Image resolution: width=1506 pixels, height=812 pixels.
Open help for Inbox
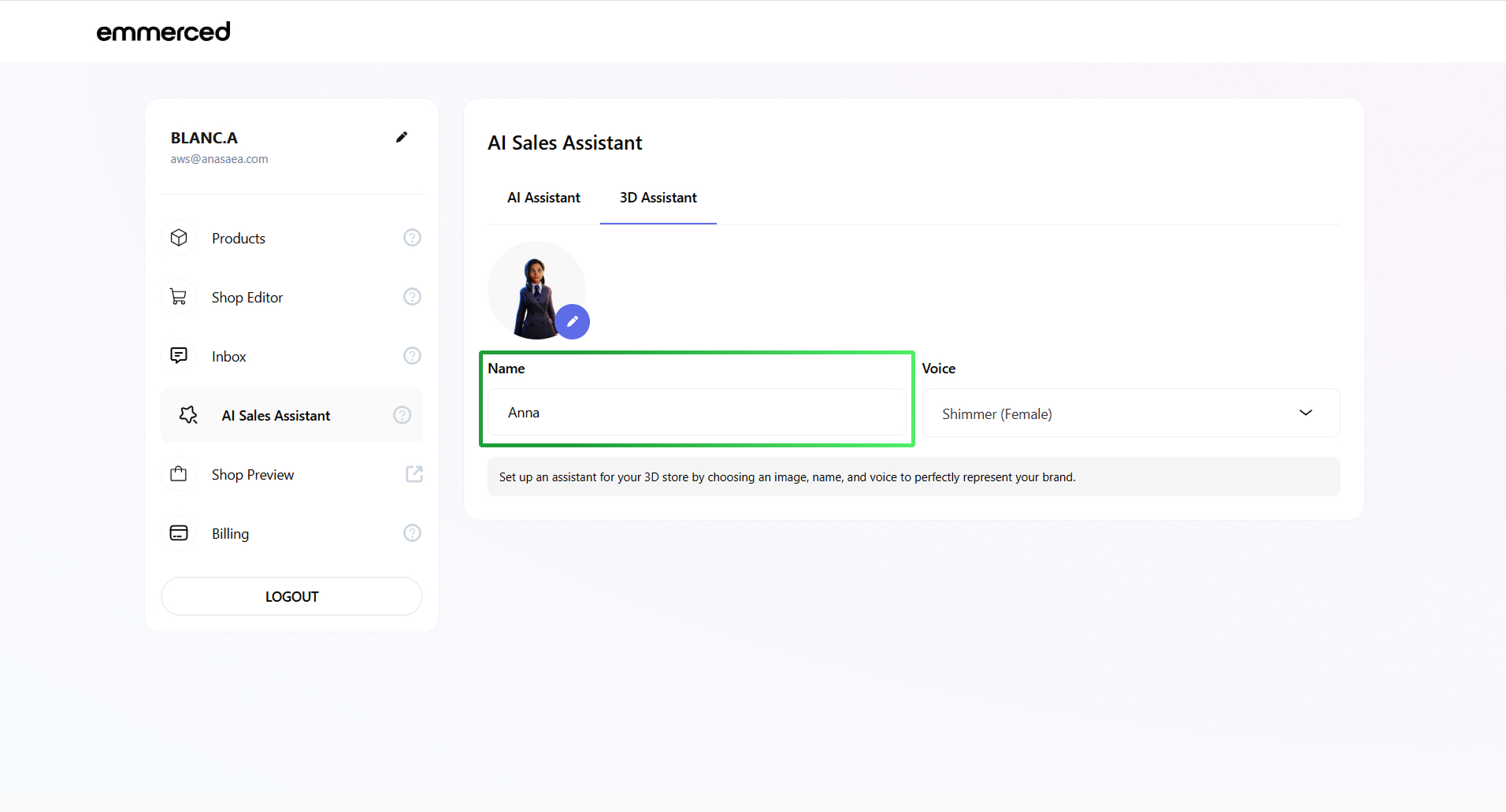(412, 356)
